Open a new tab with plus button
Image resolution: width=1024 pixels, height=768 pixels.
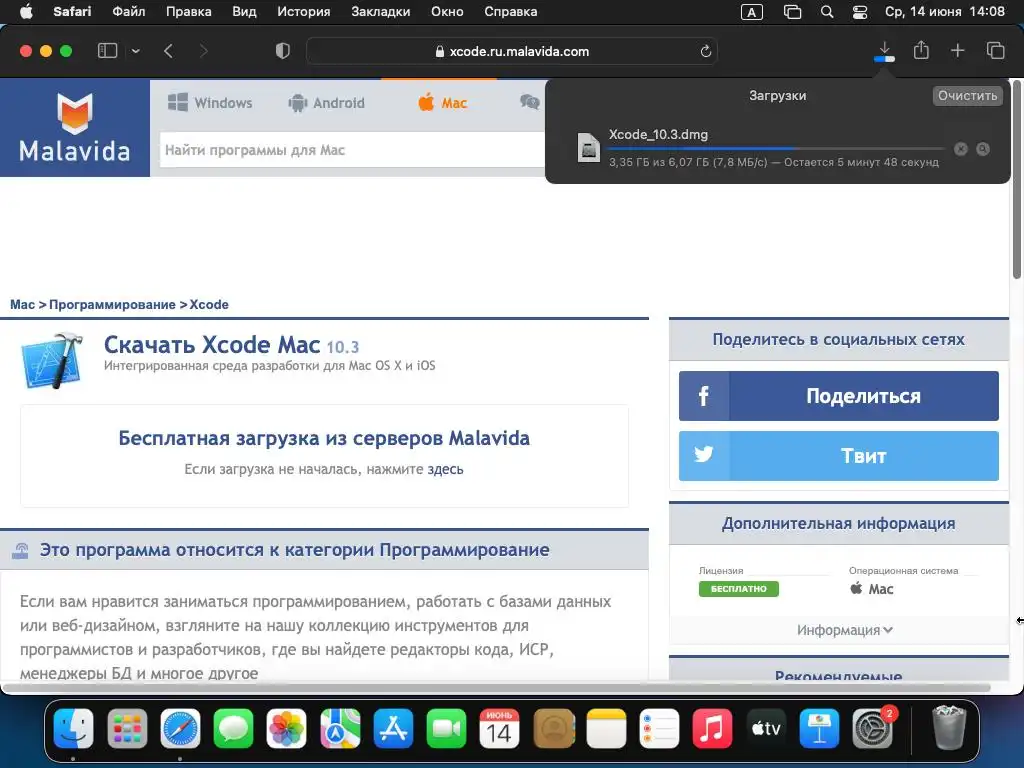957,50
